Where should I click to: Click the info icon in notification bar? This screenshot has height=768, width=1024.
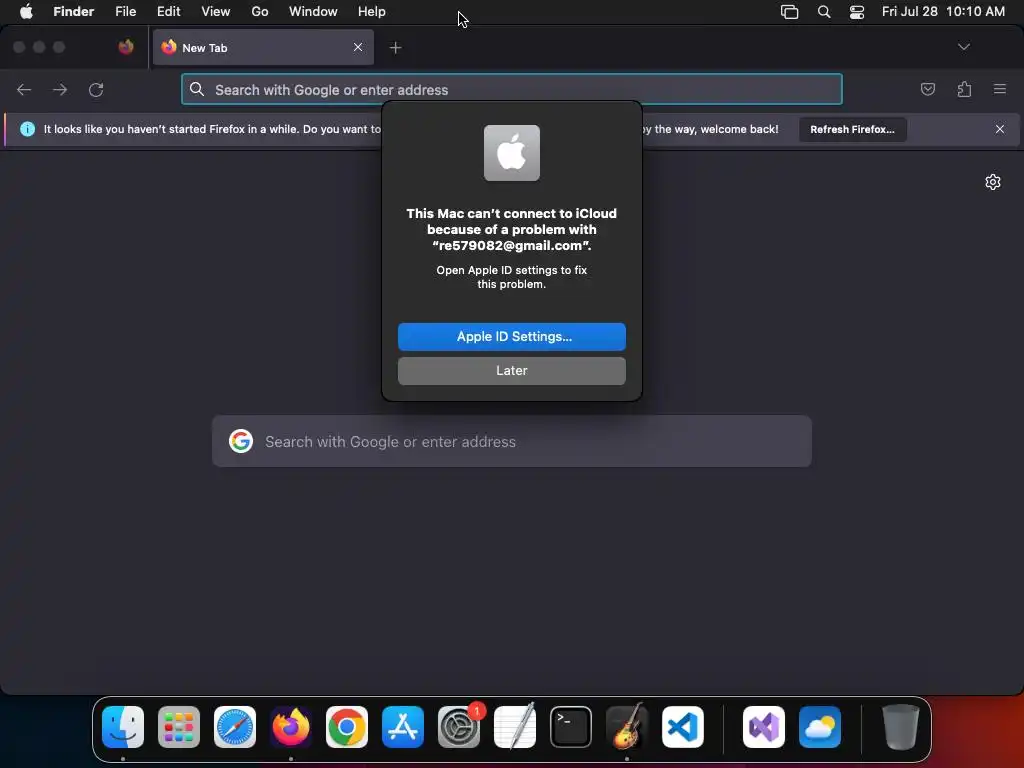pos(27,129)
